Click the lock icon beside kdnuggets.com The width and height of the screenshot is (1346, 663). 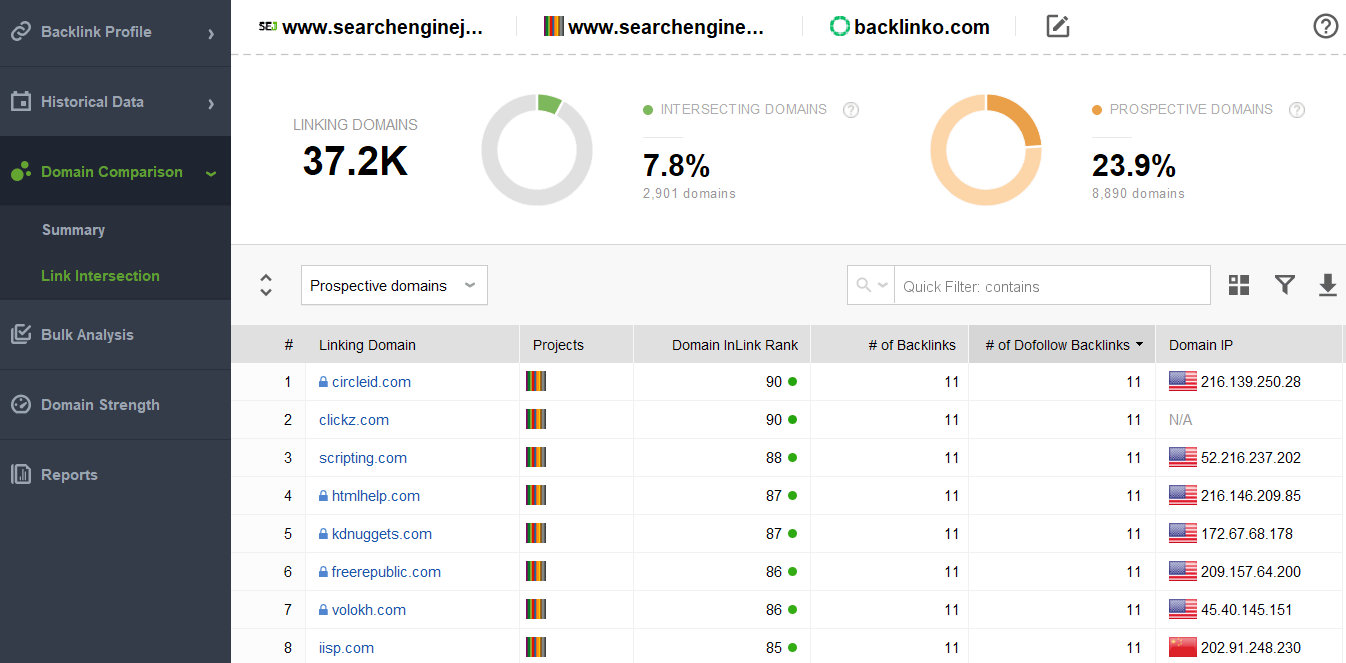pyautogui.click(x=323, y=534)
